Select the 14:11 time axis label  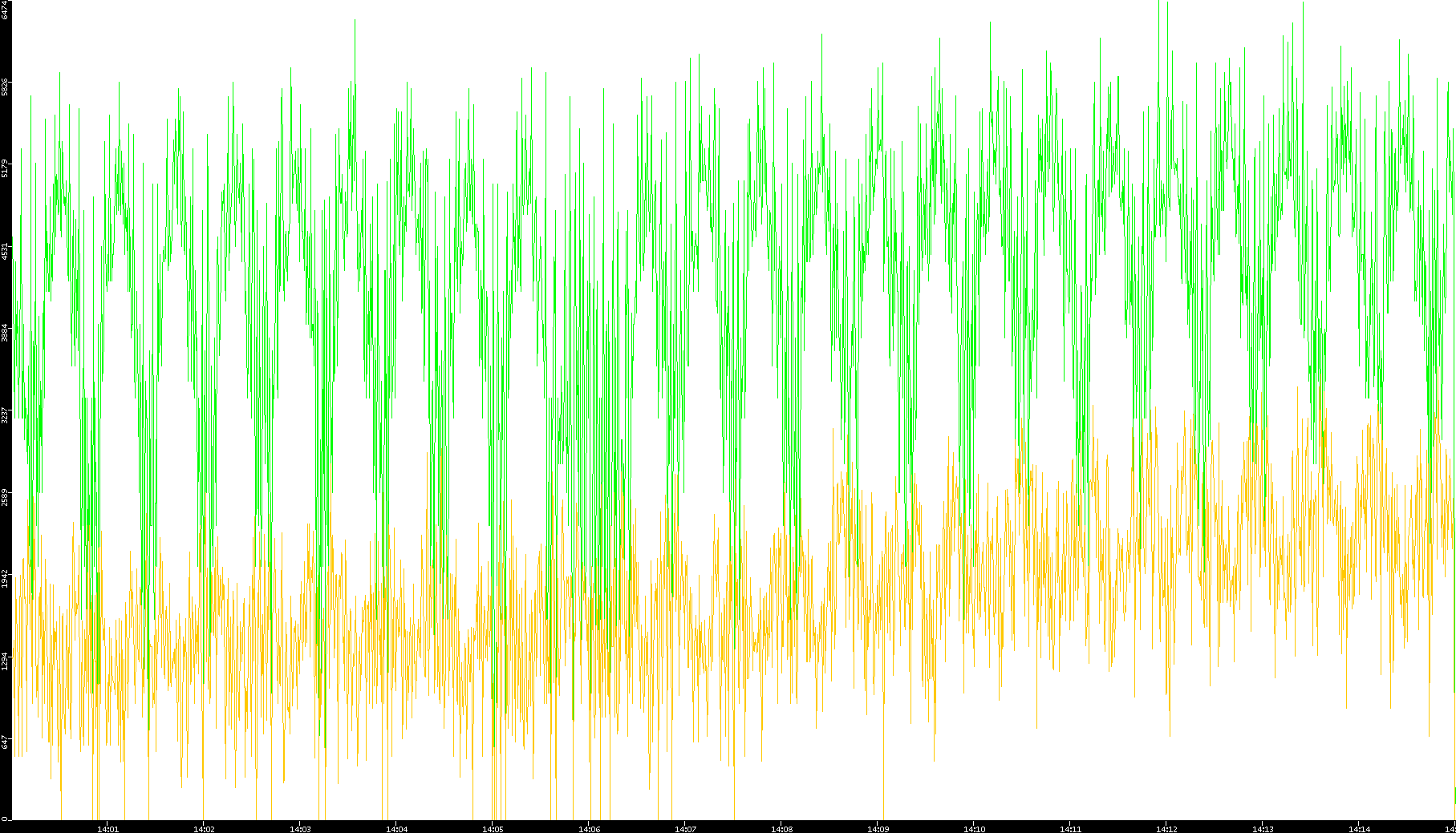[1070, 829]
